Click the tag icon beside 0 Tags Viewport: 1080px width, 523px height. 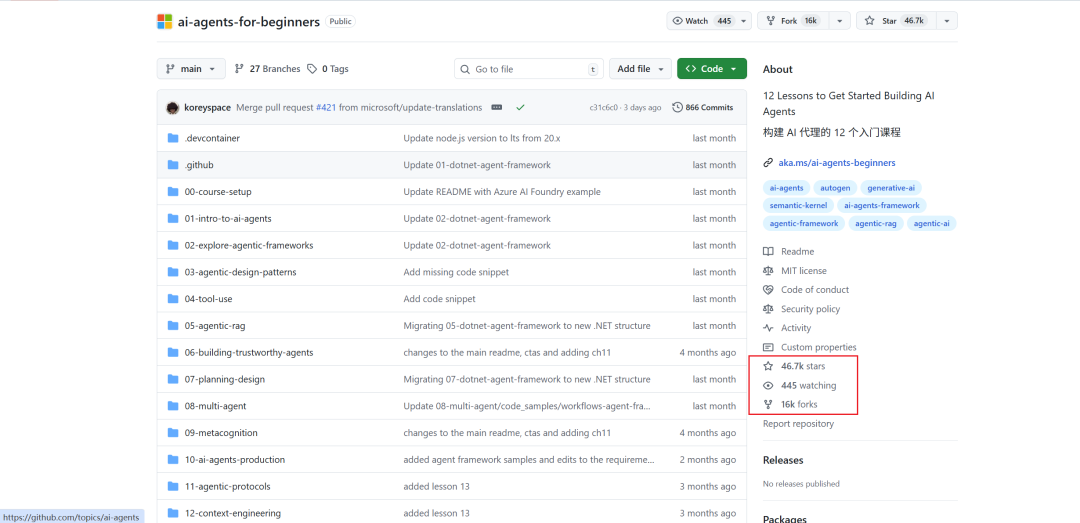(x=312, y=69)
